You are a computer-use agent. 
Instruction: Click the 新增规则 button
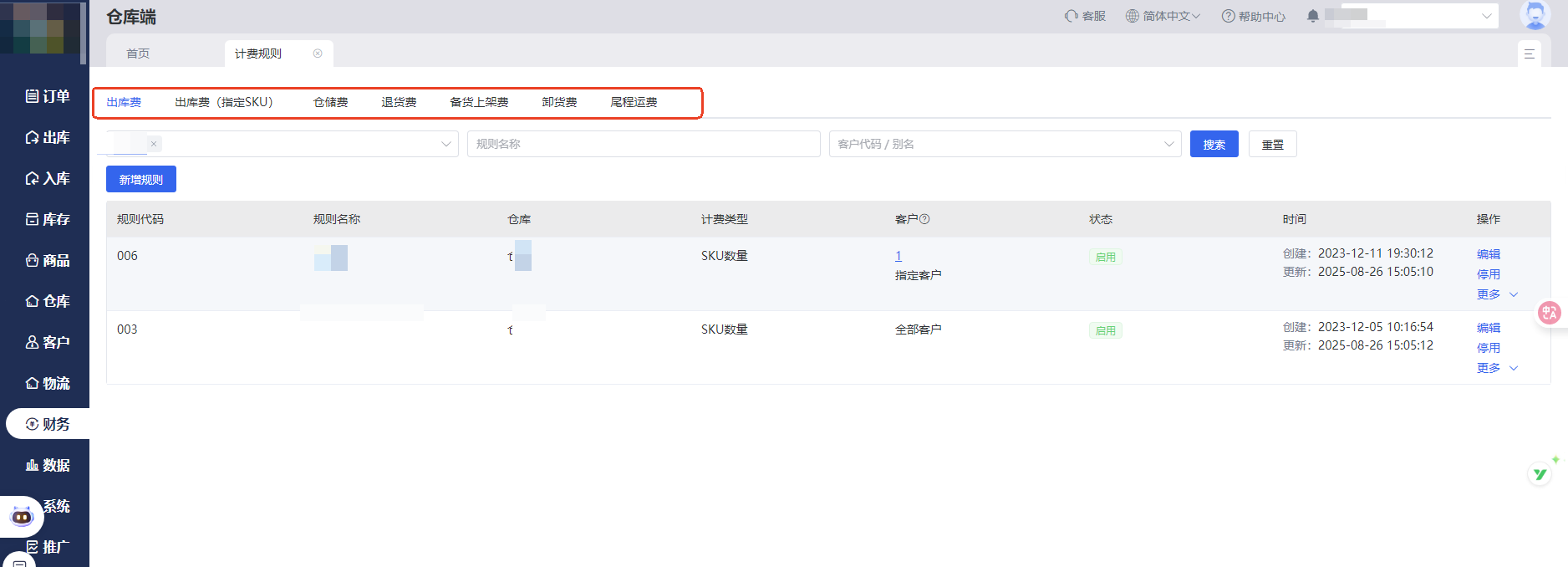(x=140, y=180)
